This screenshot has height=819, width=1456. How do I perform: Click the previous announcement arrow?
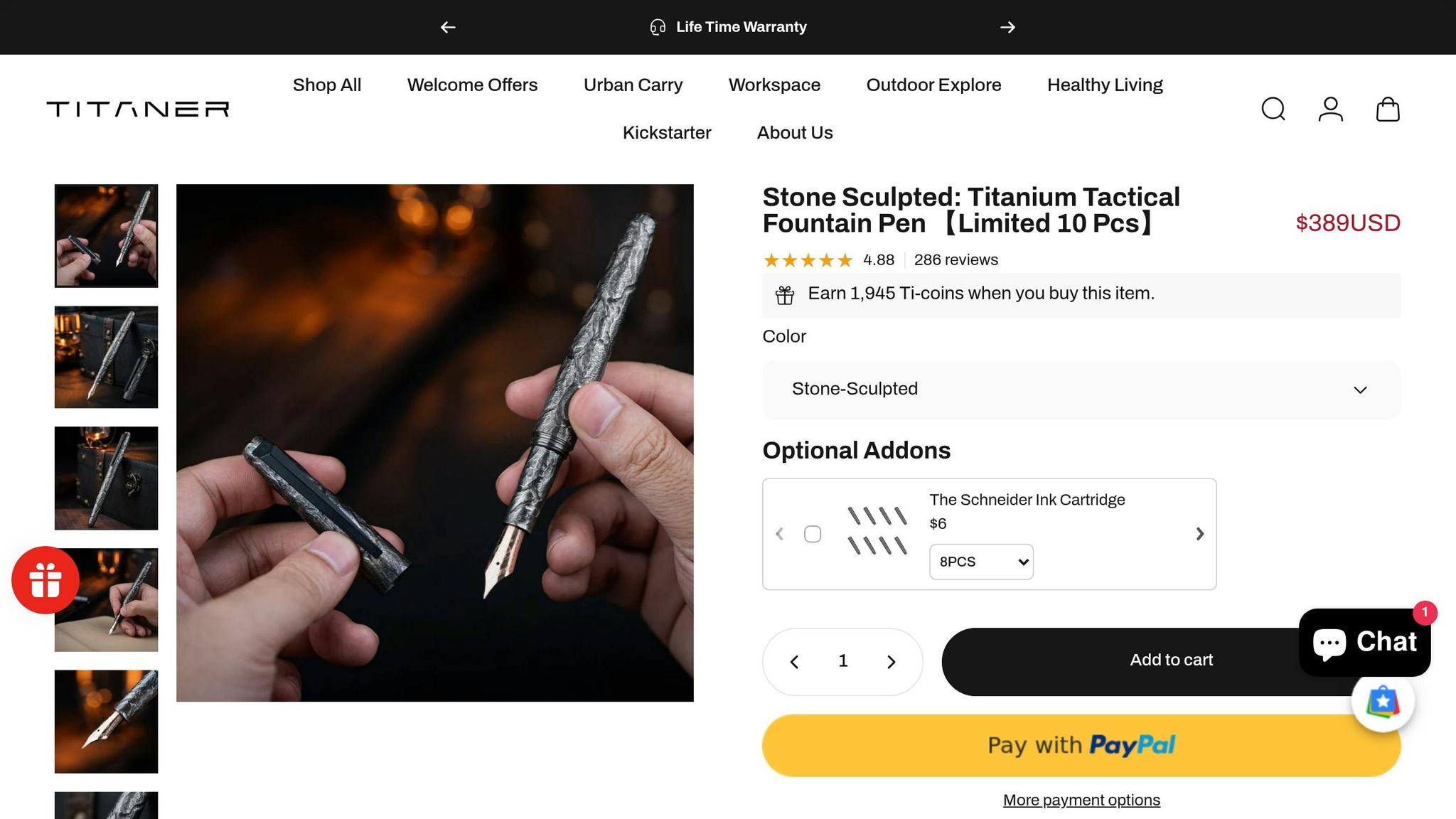[448, 27]
